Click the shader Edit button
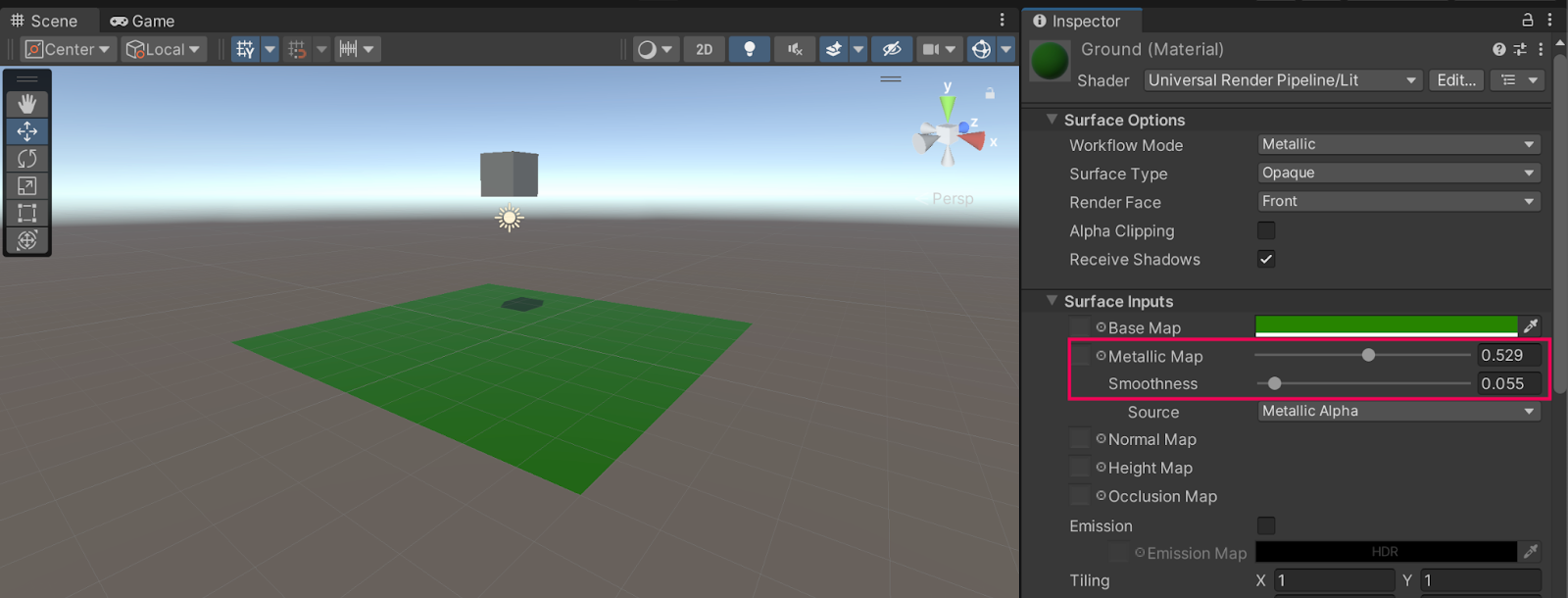Image resolution: width=1568 pixels, height=598 pixels. point(1455,80)
